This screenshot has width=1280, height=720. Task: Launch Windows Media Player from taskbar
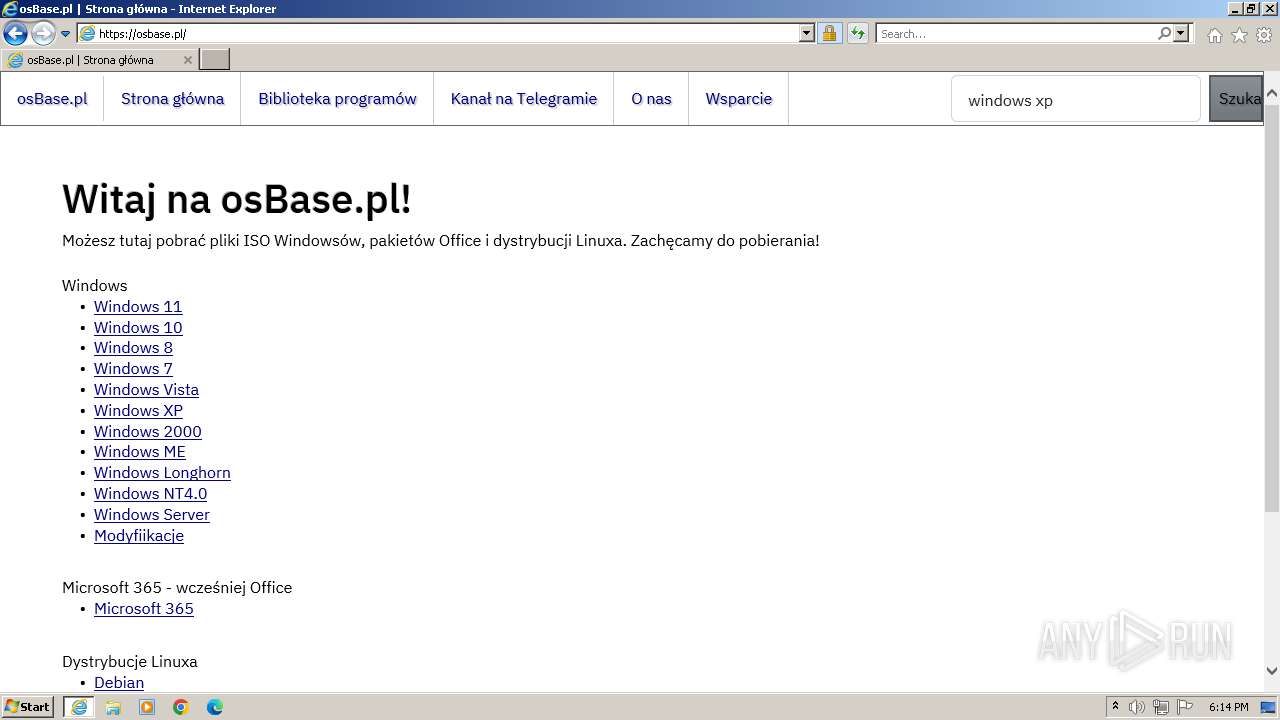coord(147,707)
